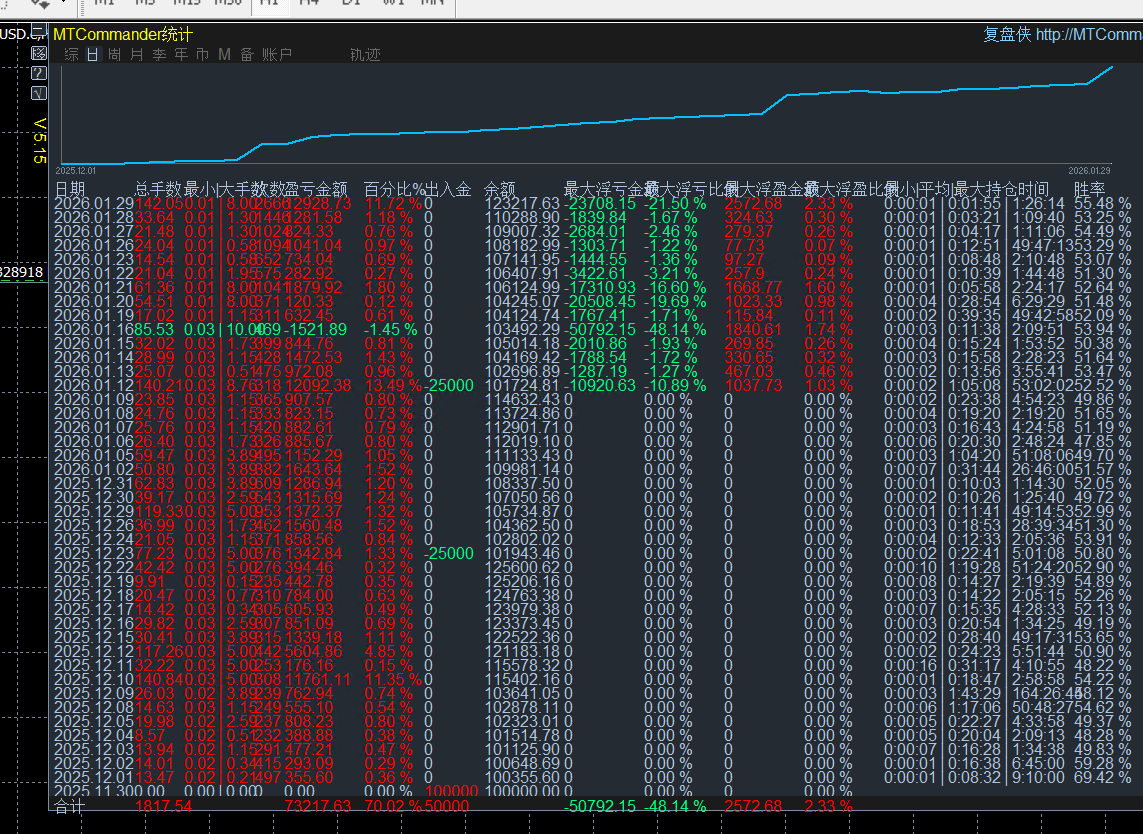Open the 复盘侠 http://MTComm link
1143x834 pixels.
(1063, 34)
